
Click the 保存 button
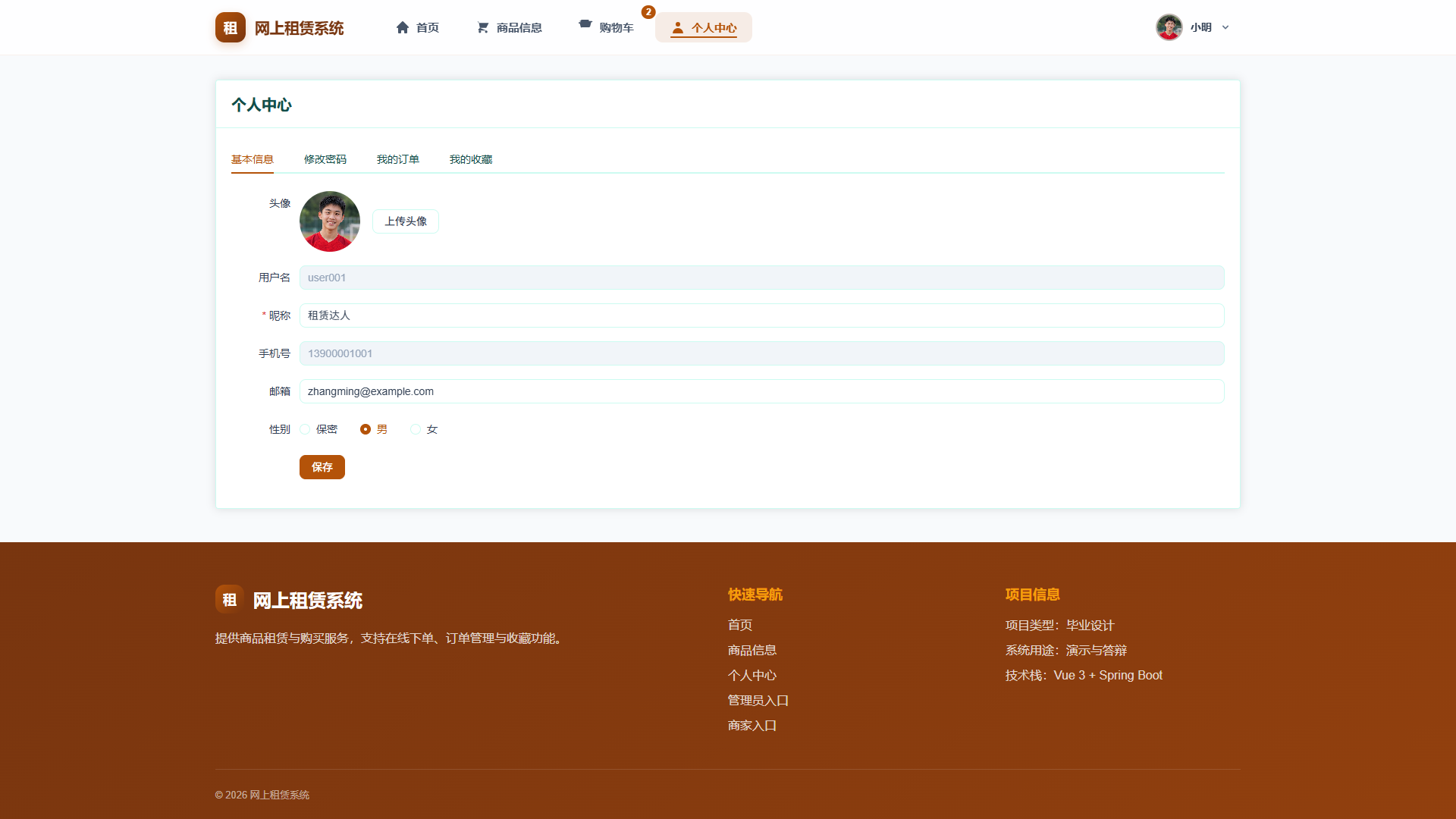point(322,467)
